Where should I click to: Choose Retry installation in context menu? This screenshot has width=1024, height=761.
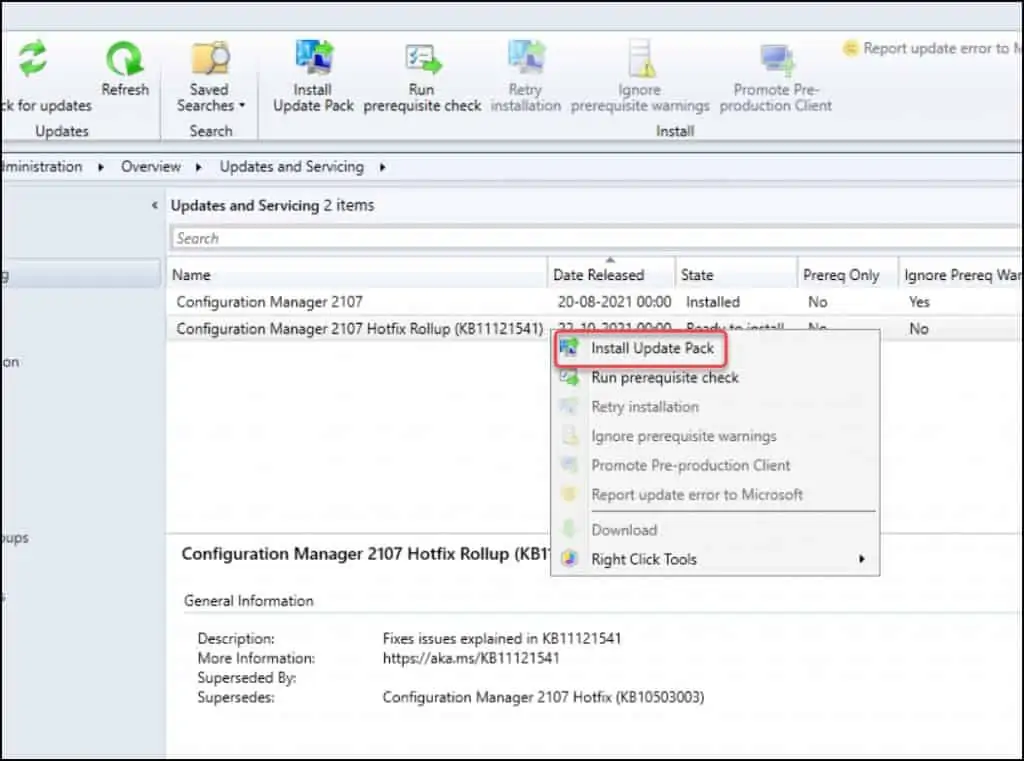pyautogui.click(x=645, y=407)
